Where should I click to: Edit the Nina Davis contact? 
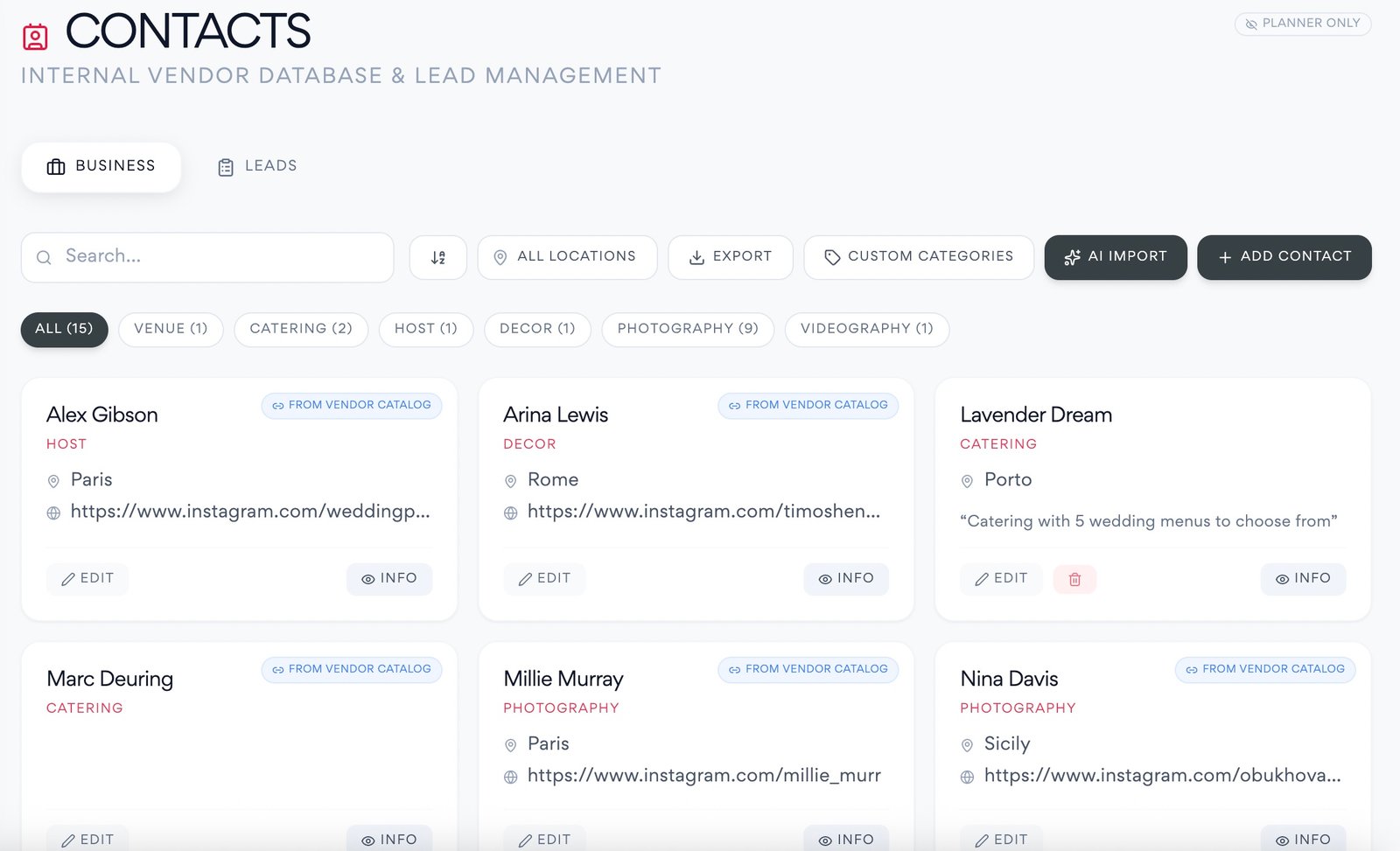(1001, 839)
